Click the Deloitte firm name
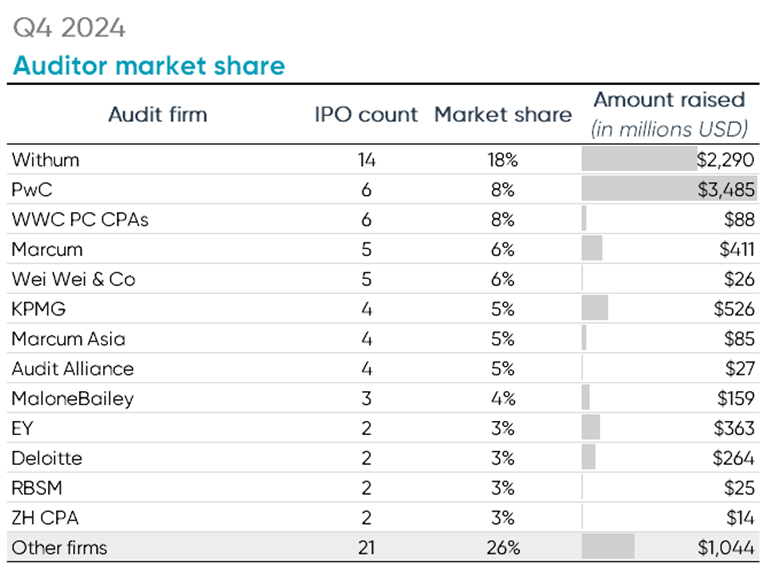Viewport: 771px width, 576px height. [47, 458]
